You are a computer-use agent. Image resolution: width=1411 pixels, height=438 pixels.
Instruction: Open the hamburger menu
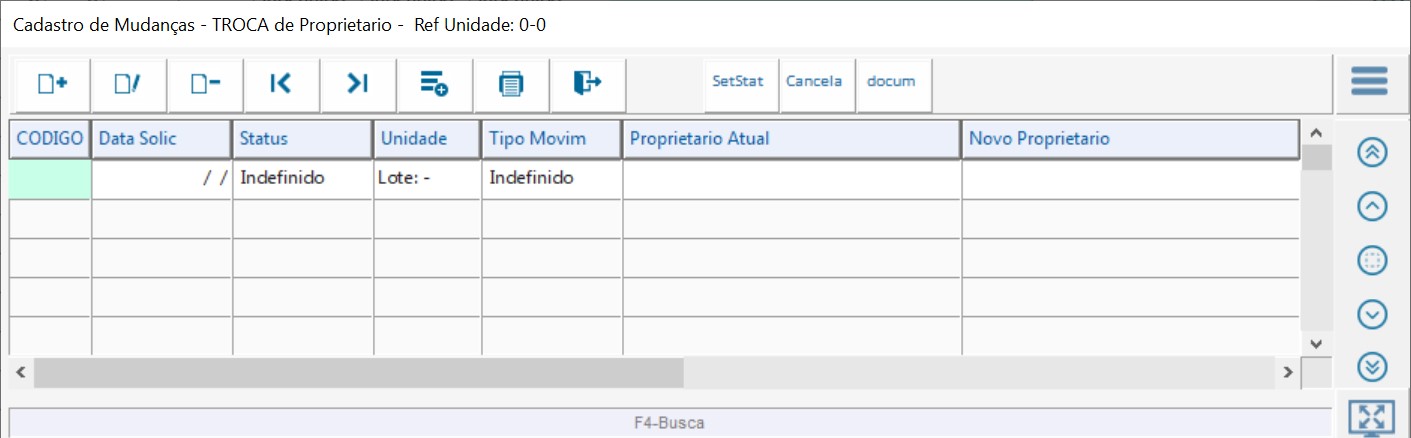coord(1369,81)
